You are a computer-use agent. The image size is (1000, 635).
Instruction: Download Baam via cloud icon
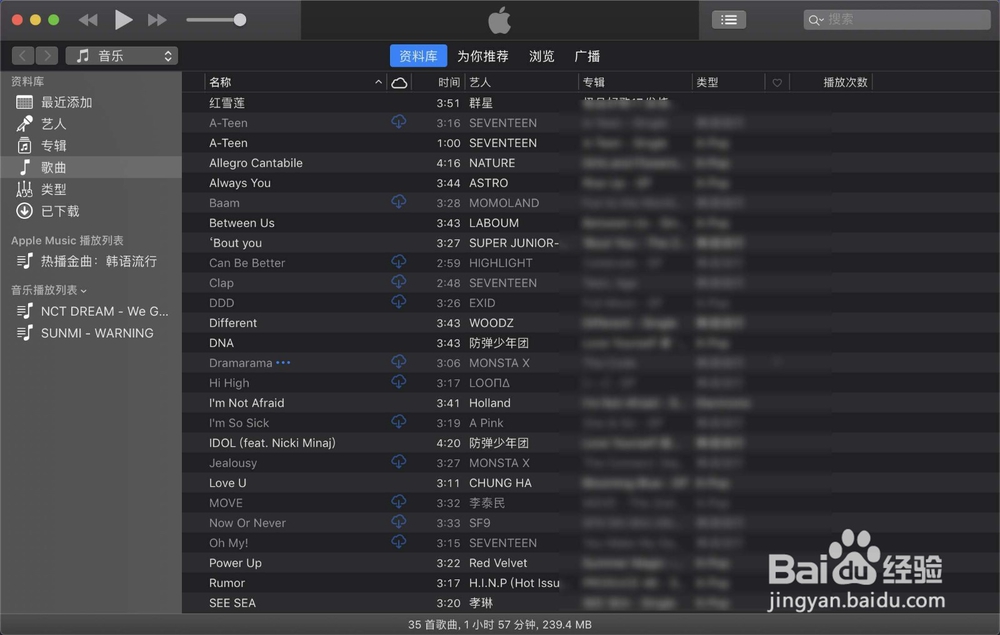point(399,201)
